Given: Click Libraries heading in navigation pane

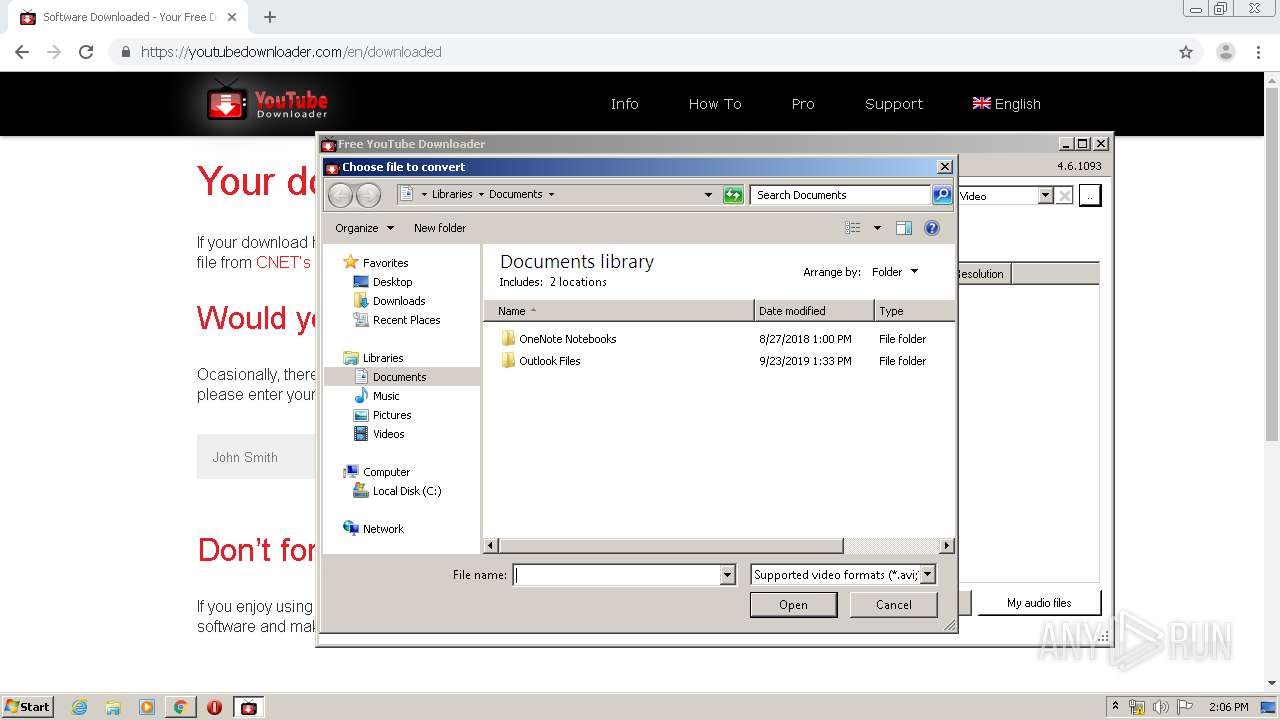Looking at the screenshot, I should pos(383,358).
